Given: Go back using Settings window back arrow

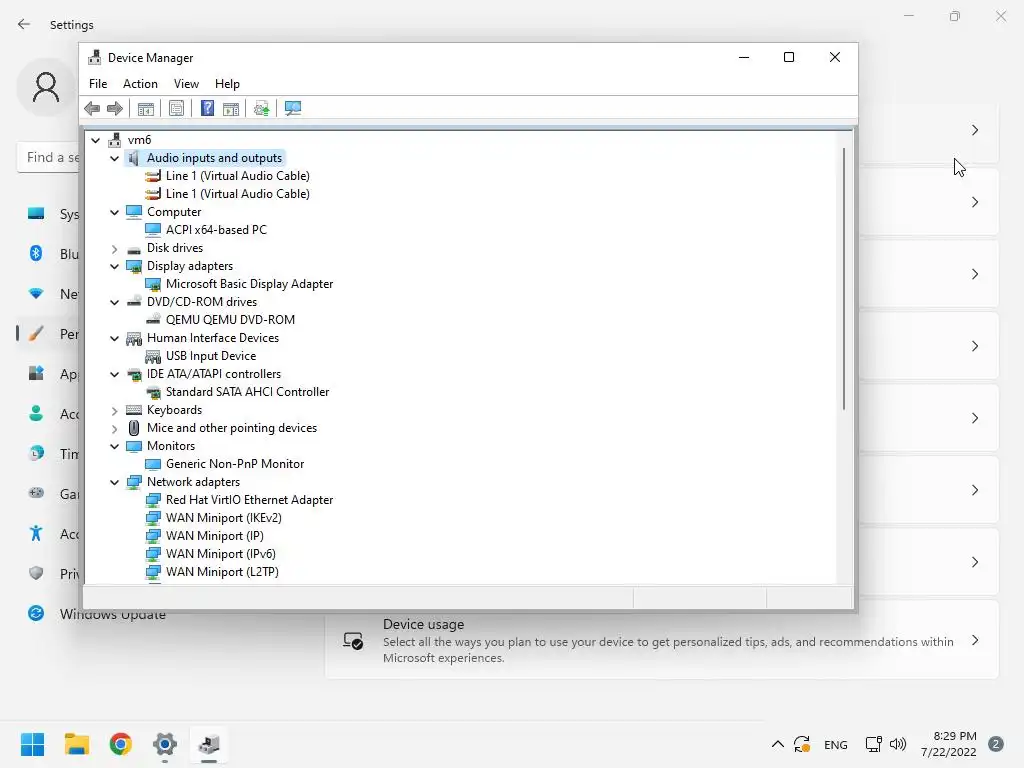Looking at the screenshot, I should click(24, 24).
